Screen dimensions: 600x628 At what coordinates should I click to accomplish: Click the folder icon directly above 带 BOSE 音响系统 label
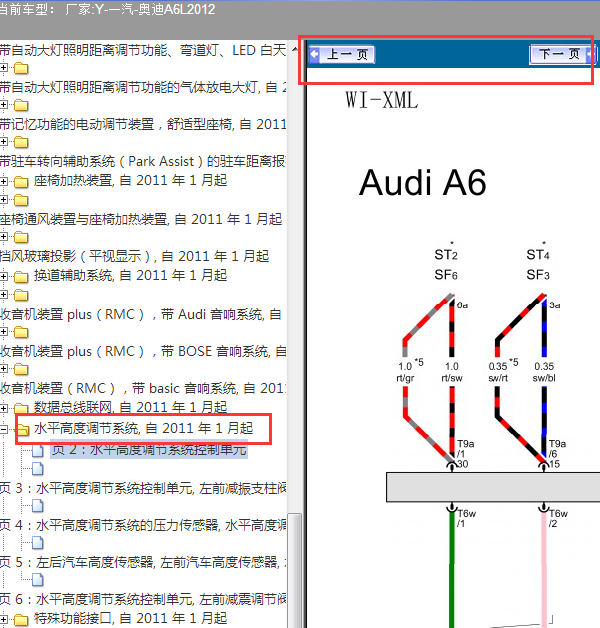point(21,332)
